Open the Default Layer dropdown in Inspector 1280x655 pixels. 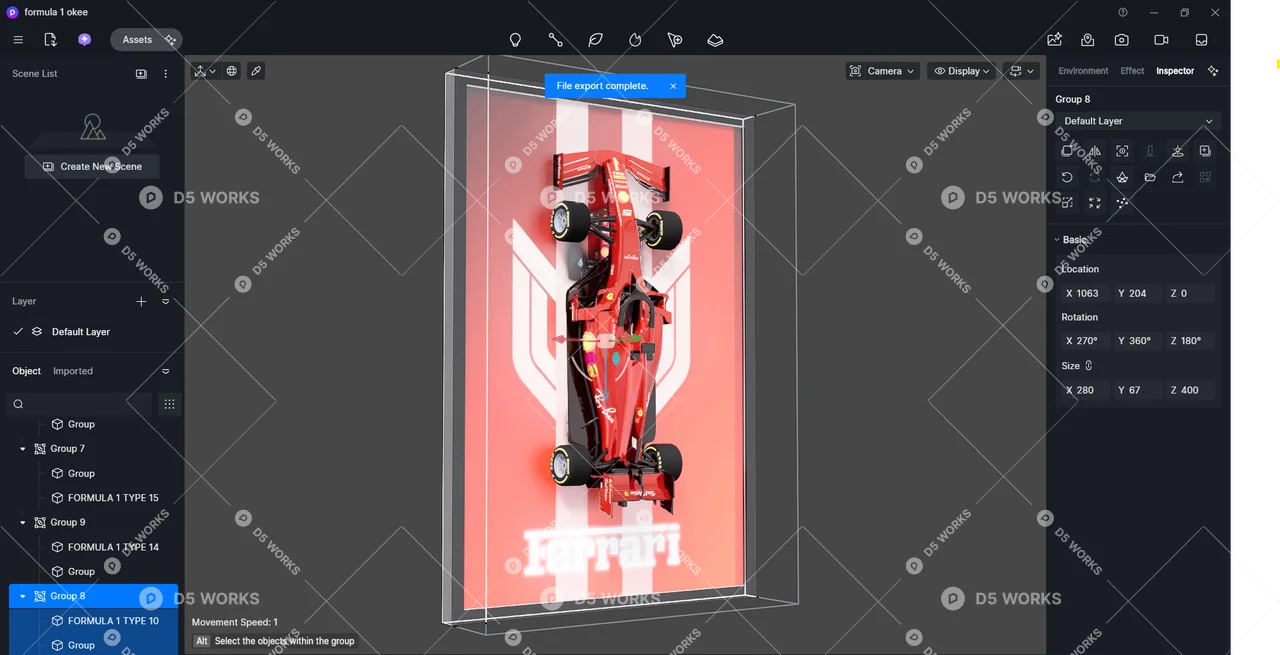pos(1138,121)
